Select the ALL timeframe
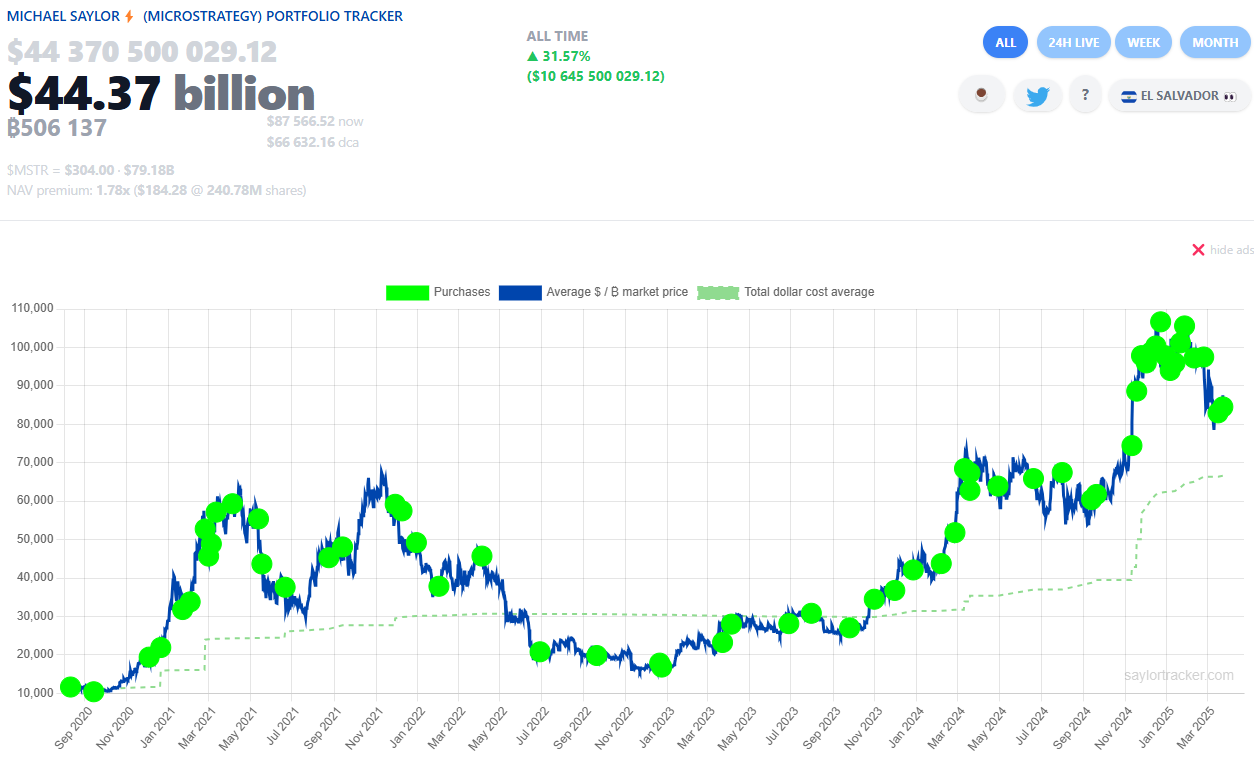The image size is (1254, 758). click(x=1005, y=42)
